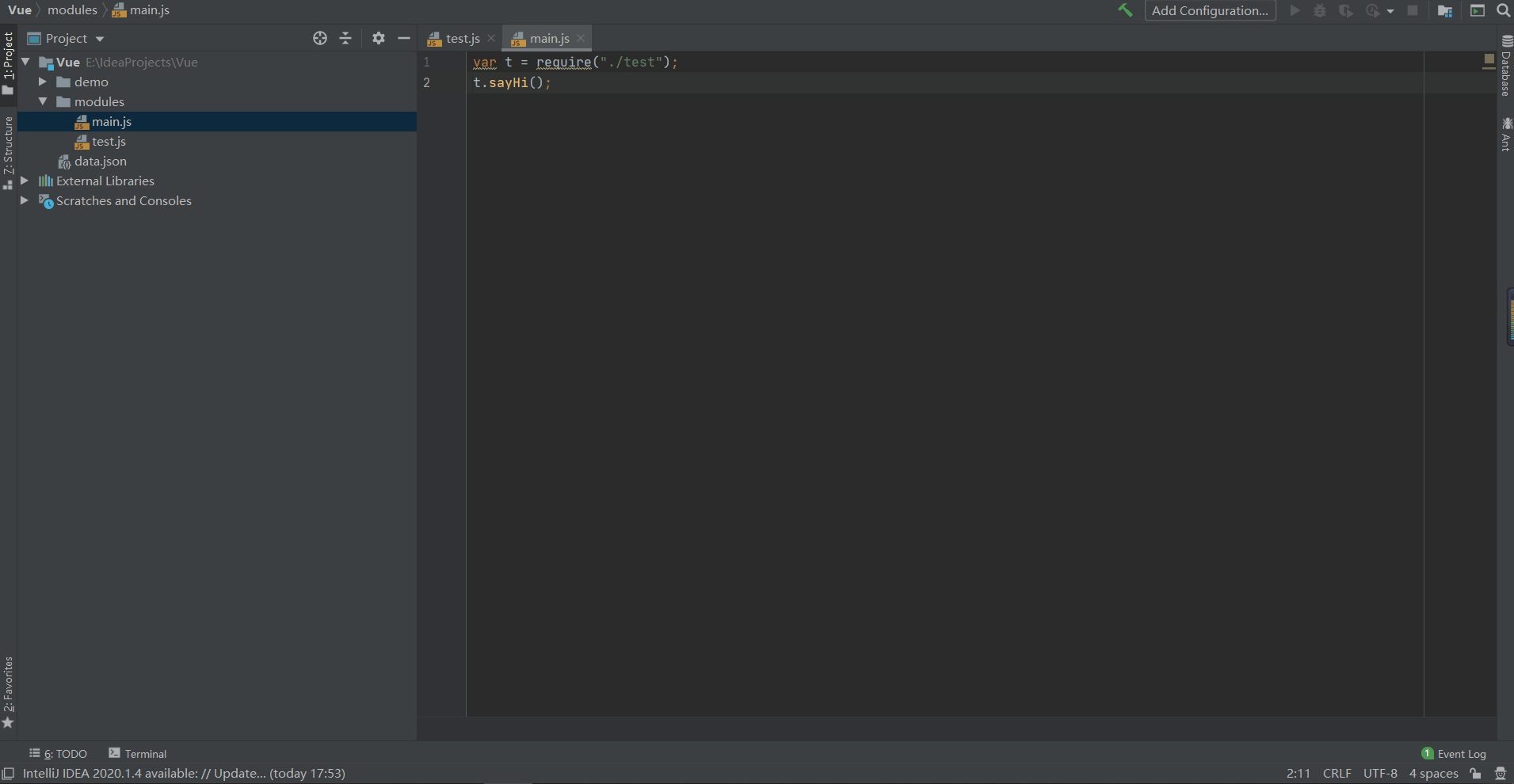
Task: Click the IntelliJ IDEA update notification text
Action: tap(184, 774)
